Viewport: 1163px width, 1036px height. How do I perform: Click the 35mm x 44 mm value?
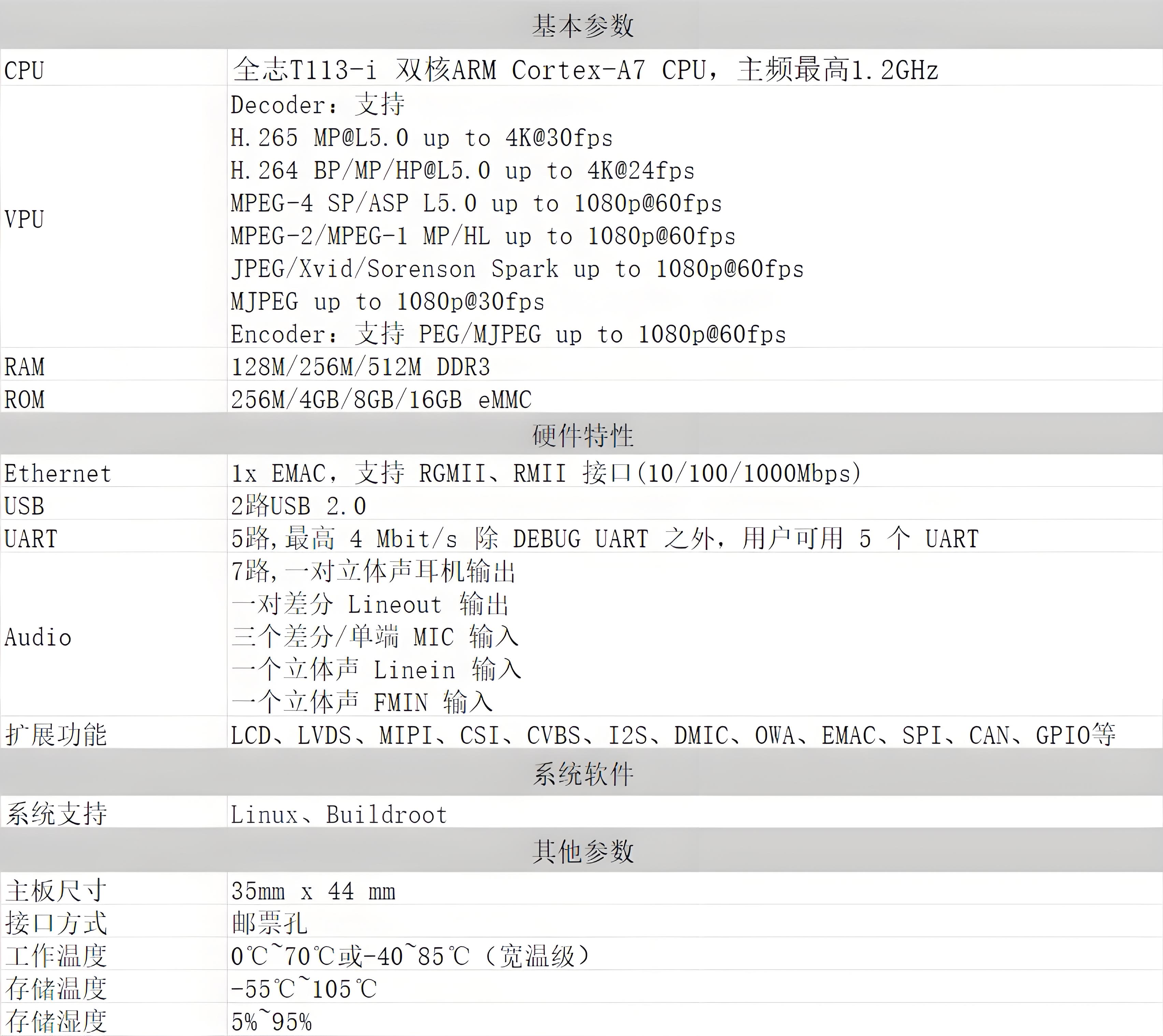[313, 891]
